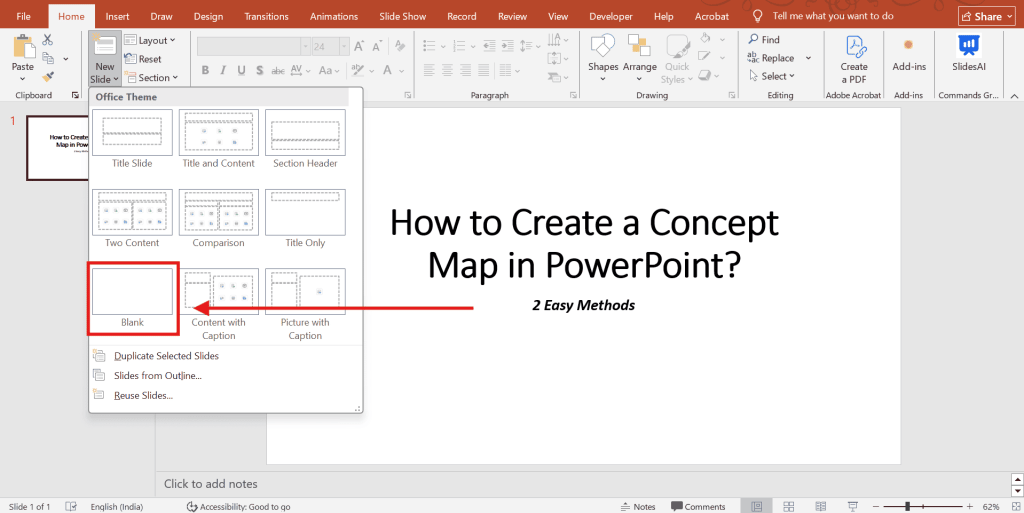Viewport: 1024px width, 513px height.
Task: Open the Share dropdown
Action: click(986, 16)
